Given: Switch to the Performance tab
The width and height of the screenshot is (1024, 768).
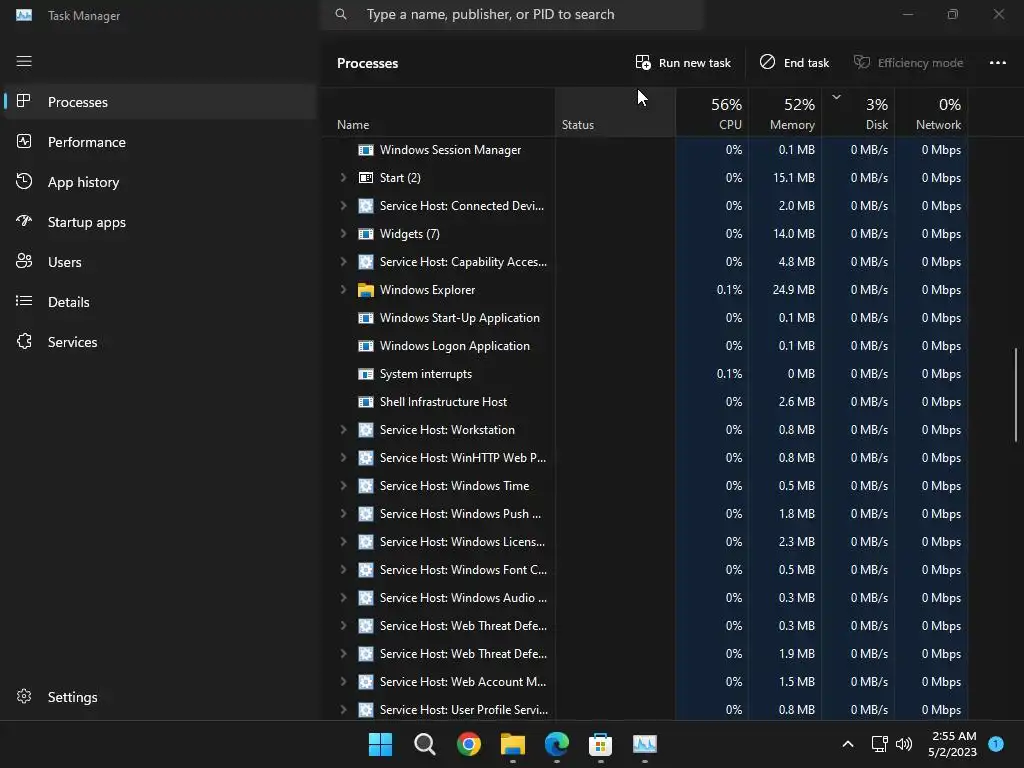Looking at the screenshot, I should 159,142.
